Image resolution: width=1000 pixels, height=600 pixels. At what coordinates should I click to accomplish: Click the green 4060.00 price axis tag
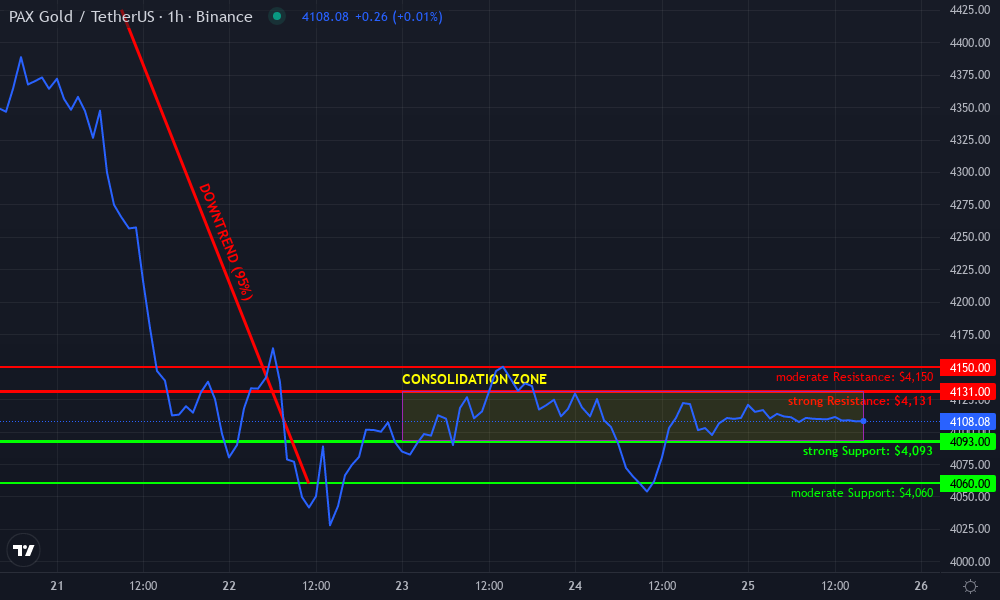pyautogui.click(x=969, y=483)
